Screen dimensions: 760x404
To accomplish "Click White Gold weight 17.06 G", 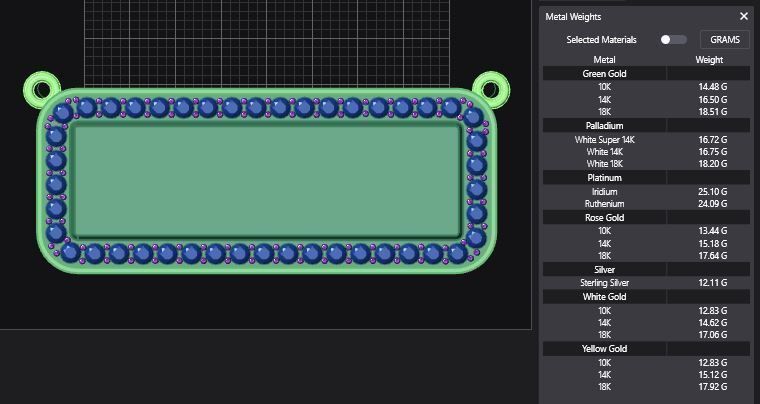I will (712, 335).
